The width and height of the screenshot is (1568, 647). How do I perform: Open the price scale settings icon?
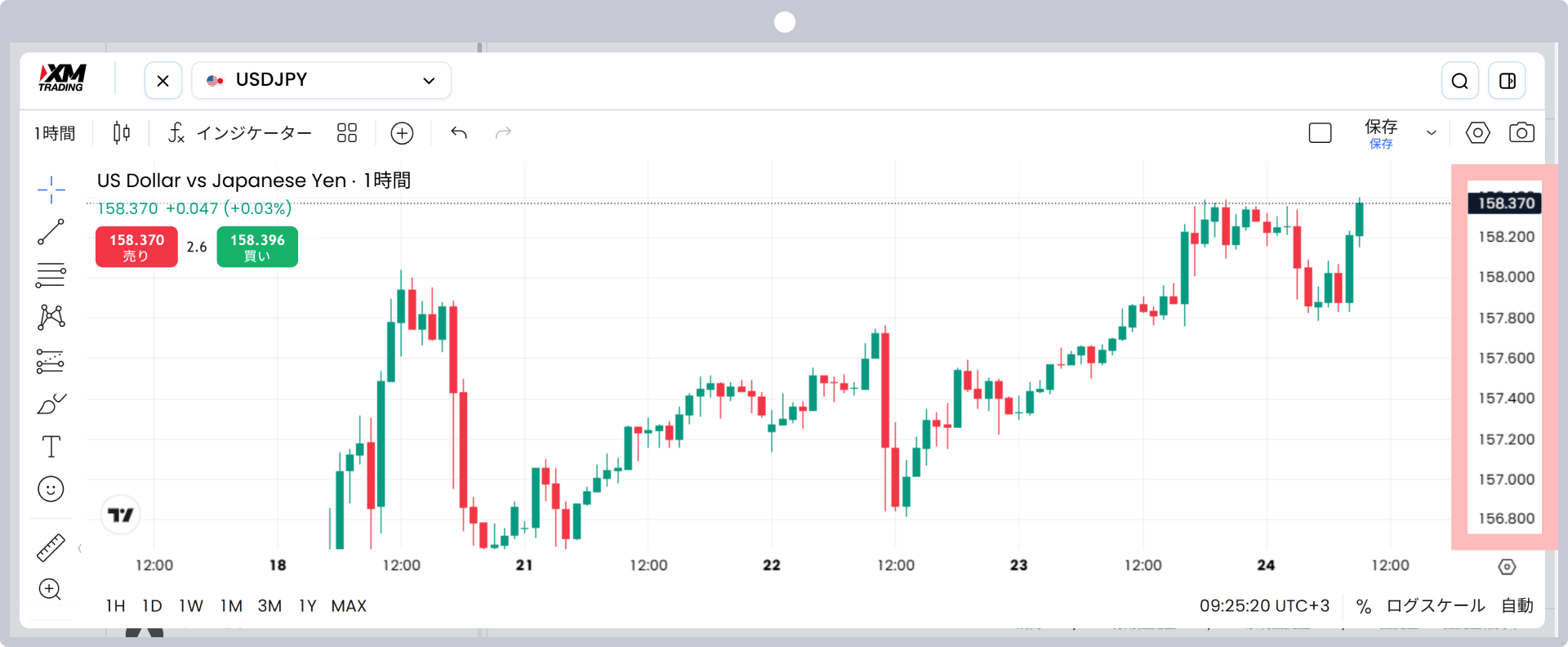[1507, 567]
